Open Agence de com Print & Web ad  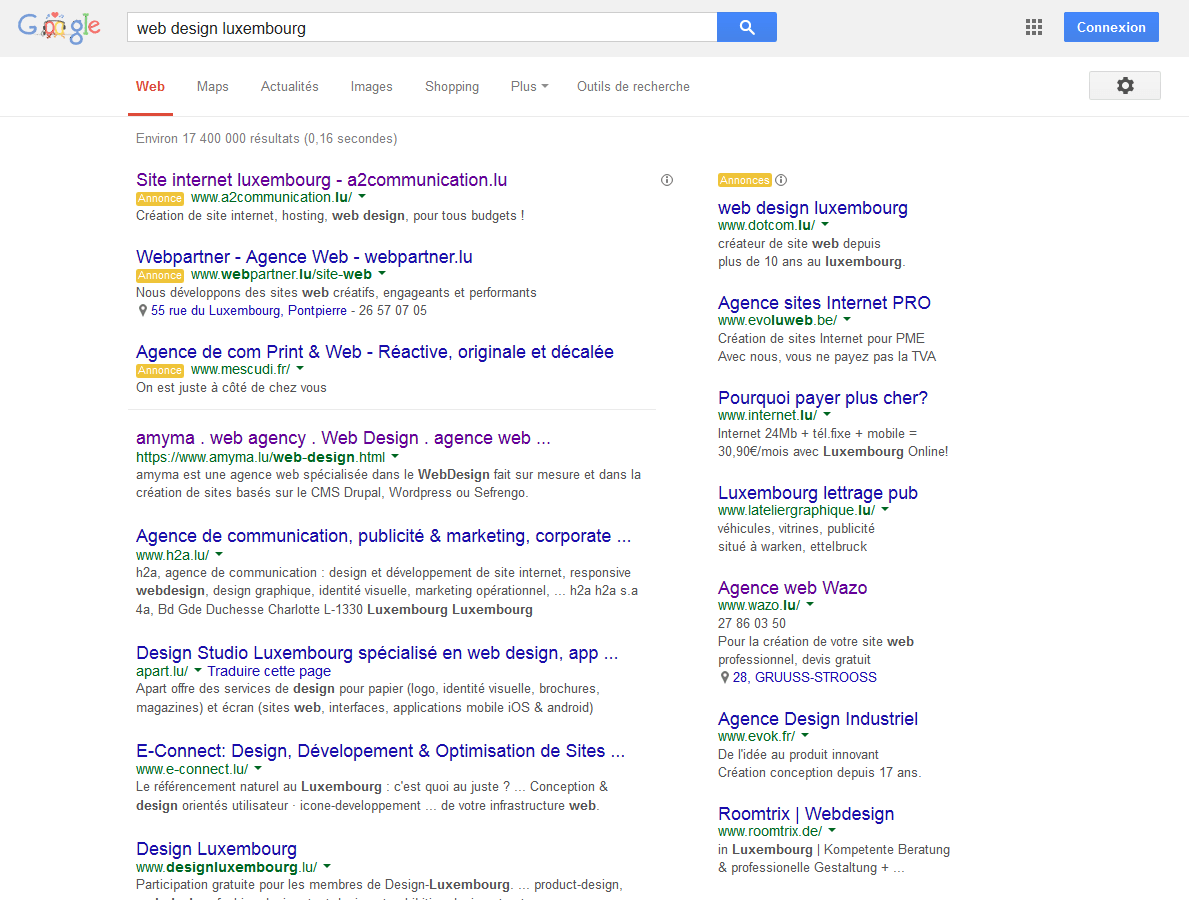[x=375, y=352]
